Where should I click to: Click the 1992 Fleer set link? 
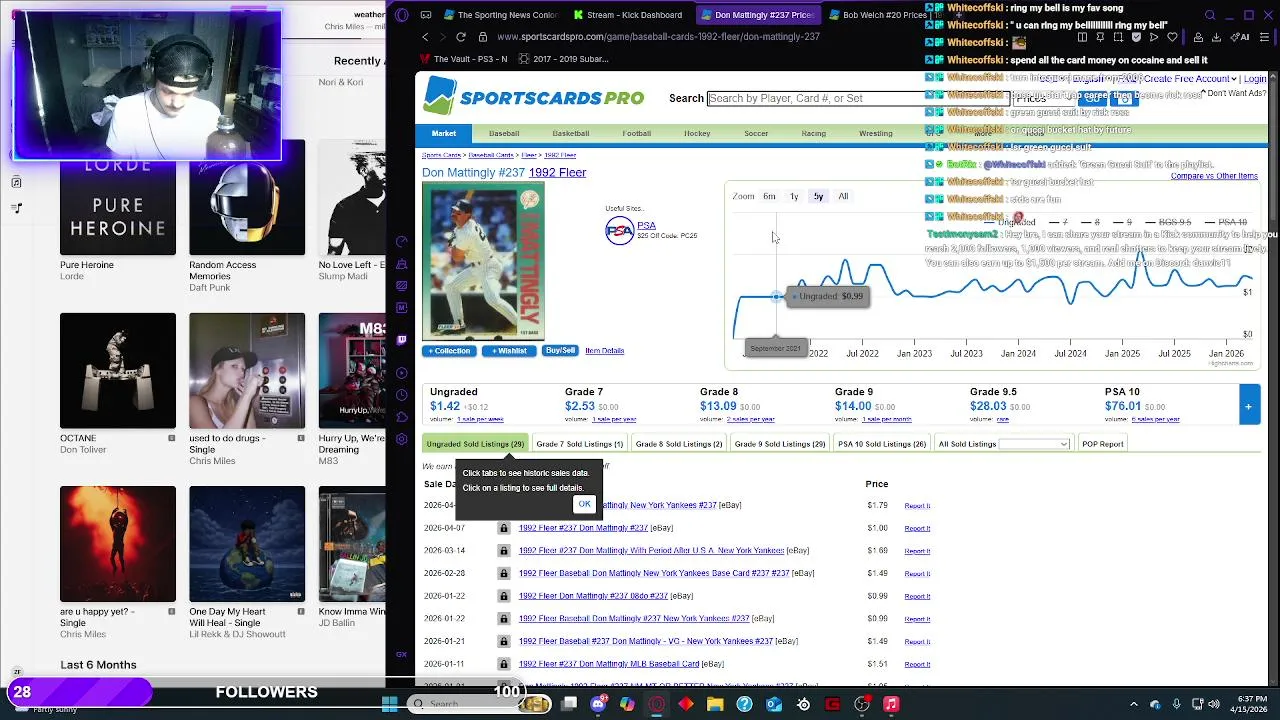(x=557, y=173)
